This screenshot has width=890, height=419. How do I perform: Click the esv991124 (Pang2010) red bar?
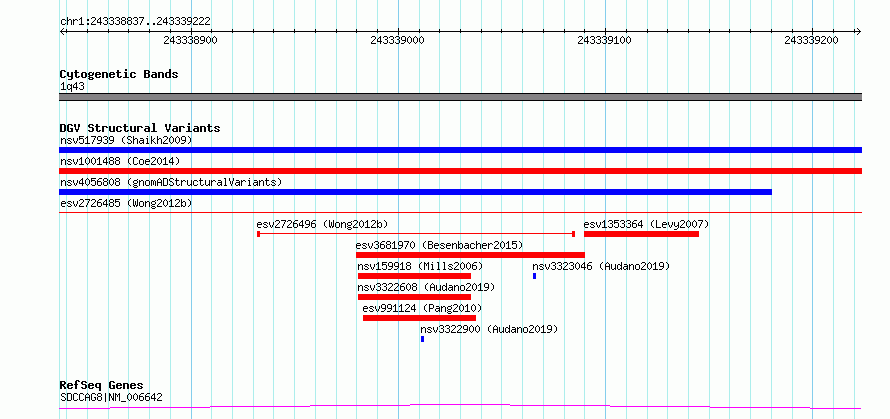coord(419,318)
